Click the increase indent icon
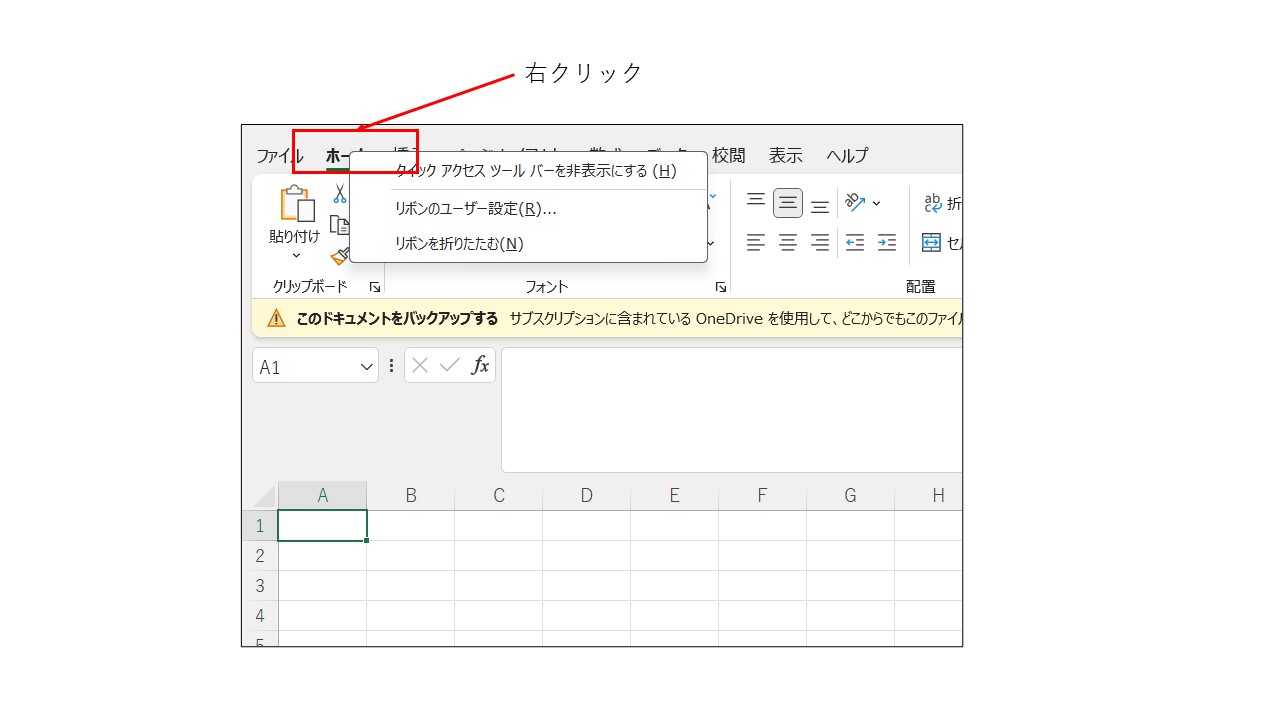Screen dimensions: 1280x720 tap(887, 242)
